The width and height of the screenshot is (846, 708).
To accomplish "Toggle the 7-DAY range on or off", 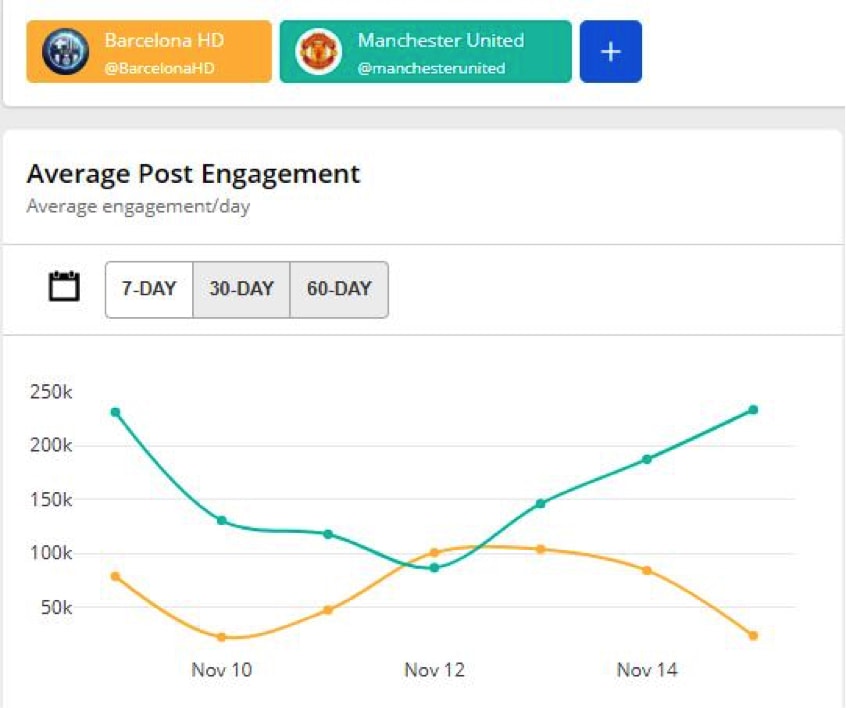I will (149, 288).
